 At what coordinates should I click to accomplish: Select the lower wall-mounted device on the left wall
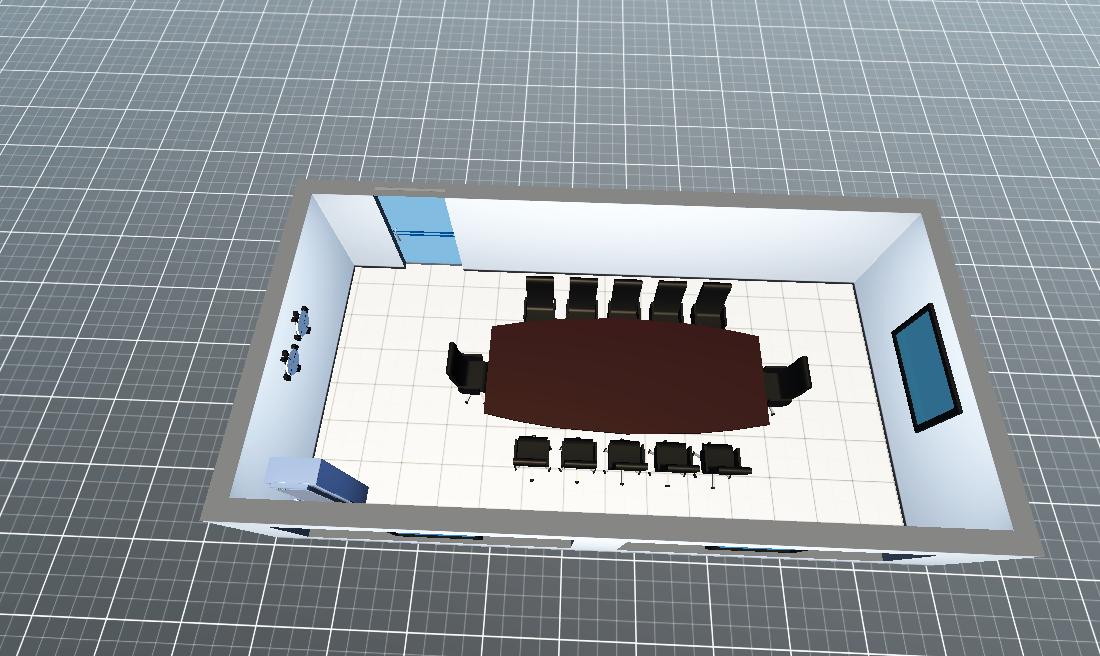coord(291,361)
